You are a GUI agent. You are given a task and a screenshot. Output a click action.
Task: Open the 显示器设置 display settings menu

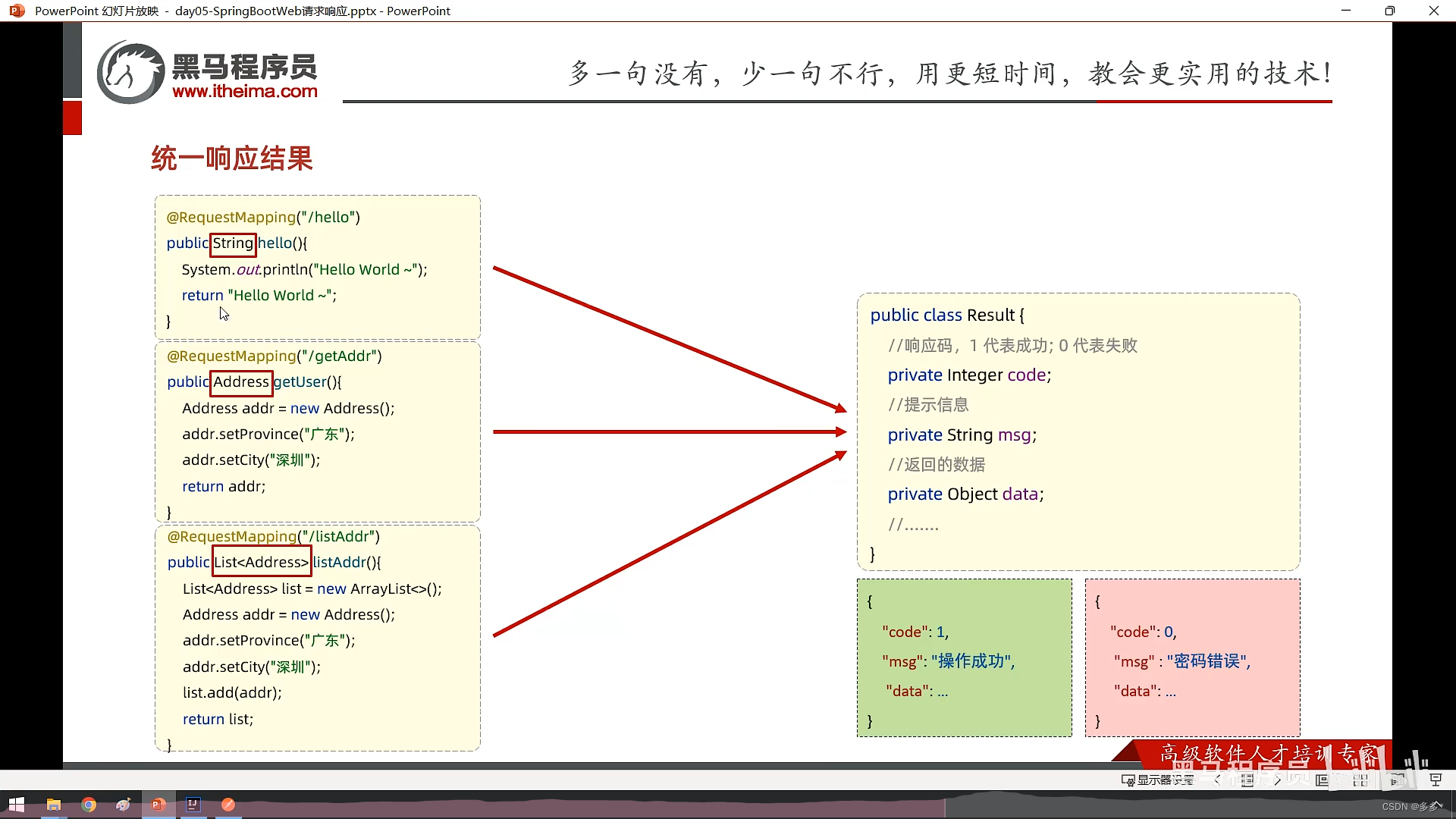(x=1157, y=780)
